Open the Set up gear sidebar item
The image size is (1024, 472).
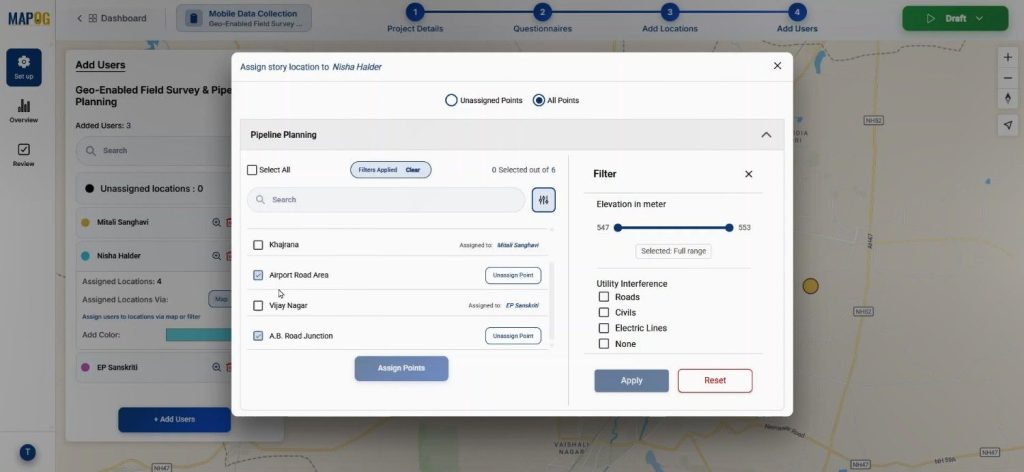pyautogui.click(x=24, y=67)
